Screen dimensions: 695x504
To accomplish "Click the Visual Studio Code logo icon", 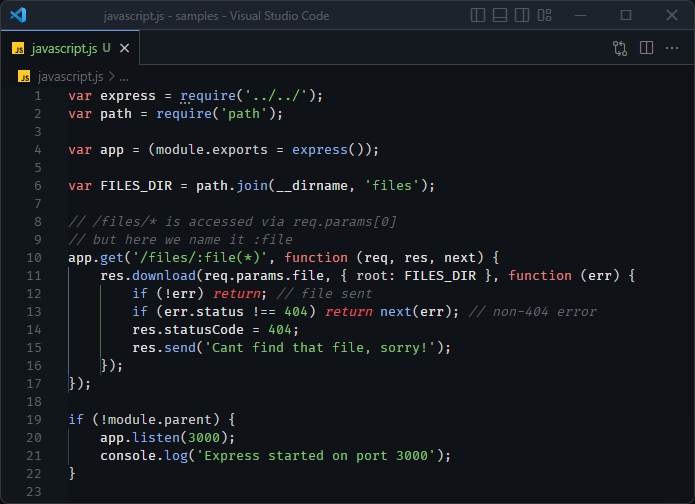I will 19,15.
